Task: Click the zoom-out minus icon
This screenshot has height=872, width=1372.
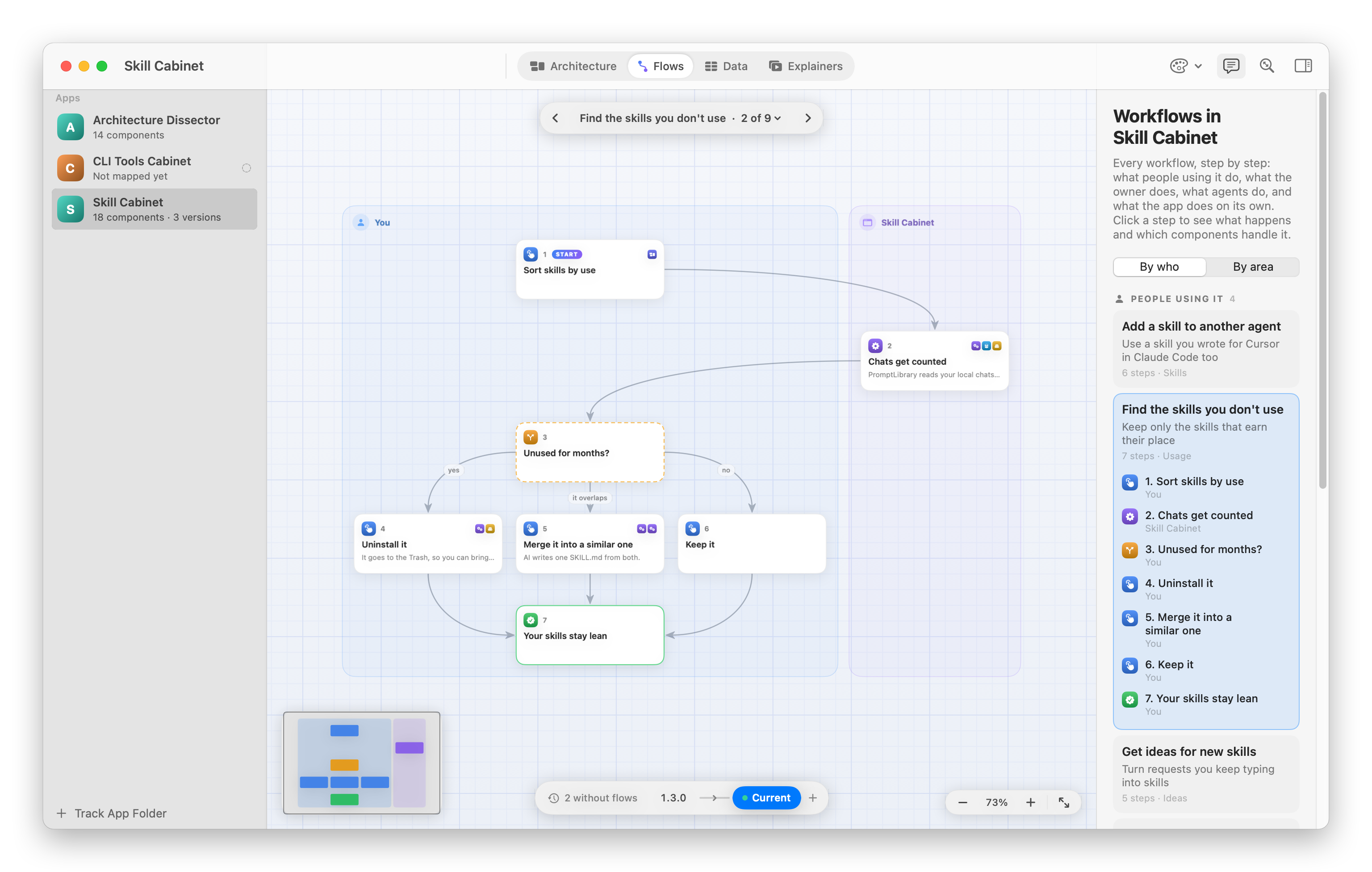Action: (963, 802)
